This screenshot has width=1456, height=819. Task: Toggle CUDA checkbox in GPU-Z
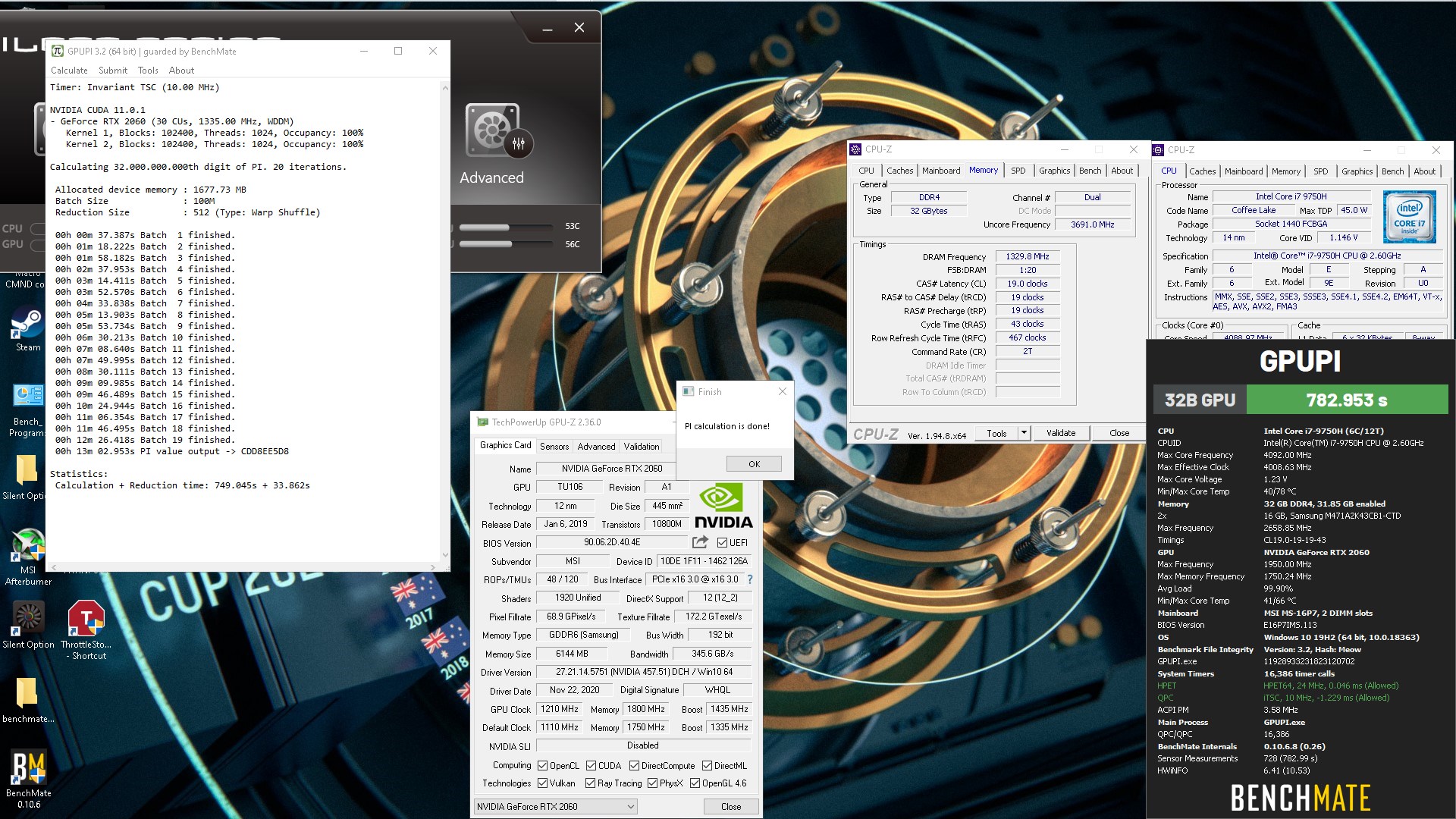[x=591, y=766]
